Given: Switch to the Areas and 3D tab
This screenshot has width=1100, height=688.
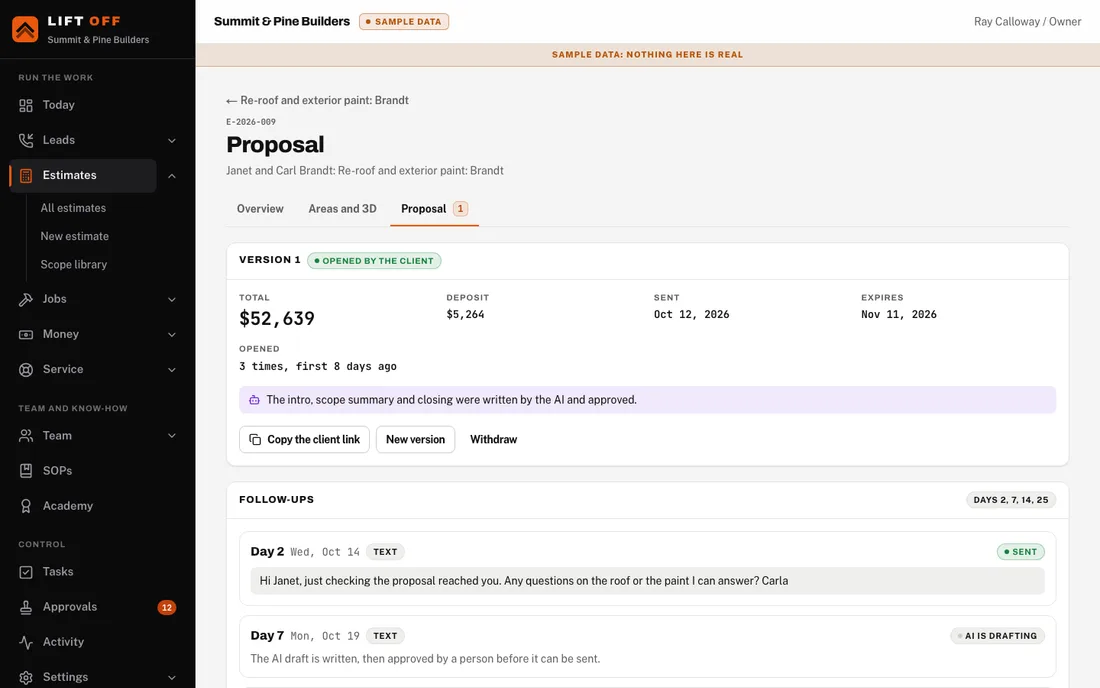Looking at the screenshot, I should tap(342, 209).
